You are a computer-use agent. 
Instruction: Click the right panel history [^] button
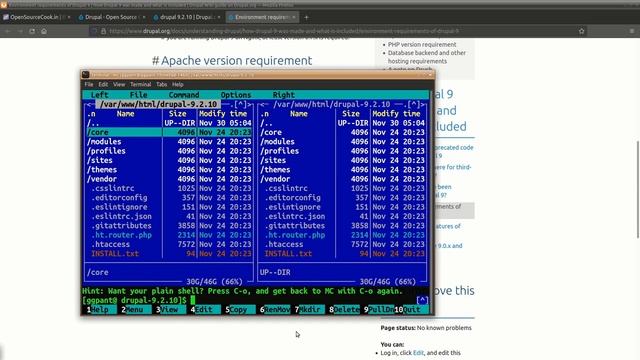click(x=413, y=104)
